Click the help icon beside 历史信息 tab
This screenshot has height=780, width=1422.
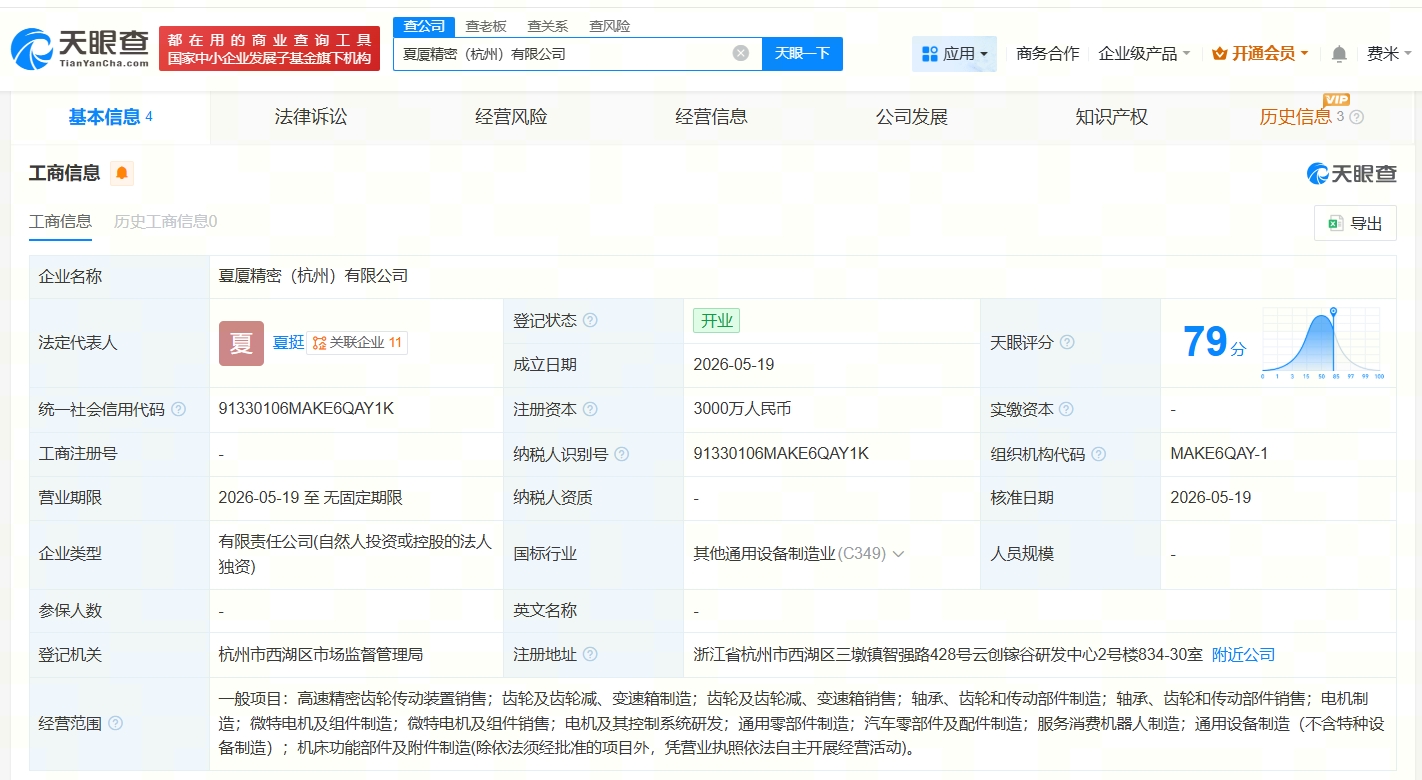1356,117
